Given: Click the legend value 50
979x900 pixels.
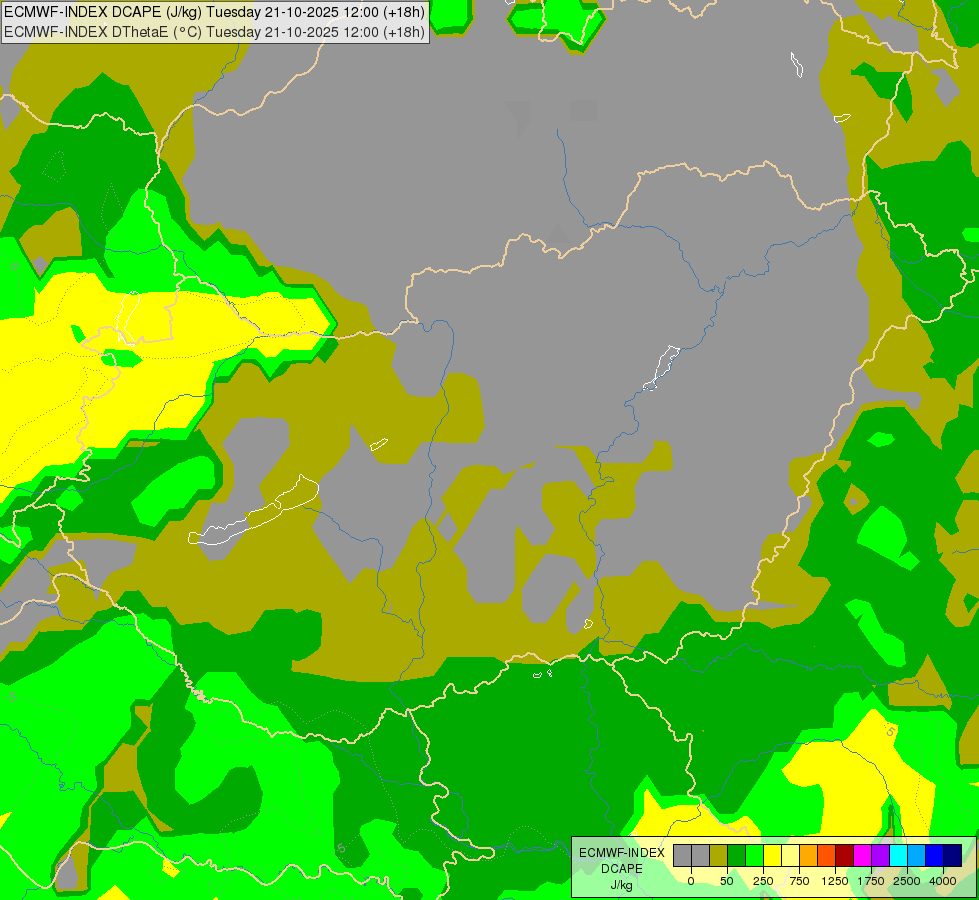Looking at the screenshot, I should (727, 881).
